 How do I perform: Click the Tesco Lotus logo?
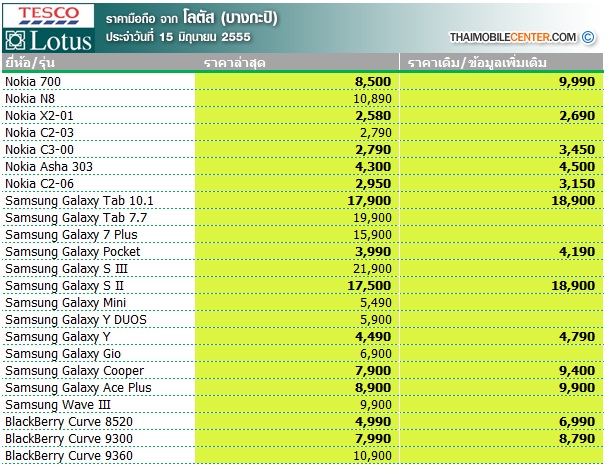pos(48,28)
